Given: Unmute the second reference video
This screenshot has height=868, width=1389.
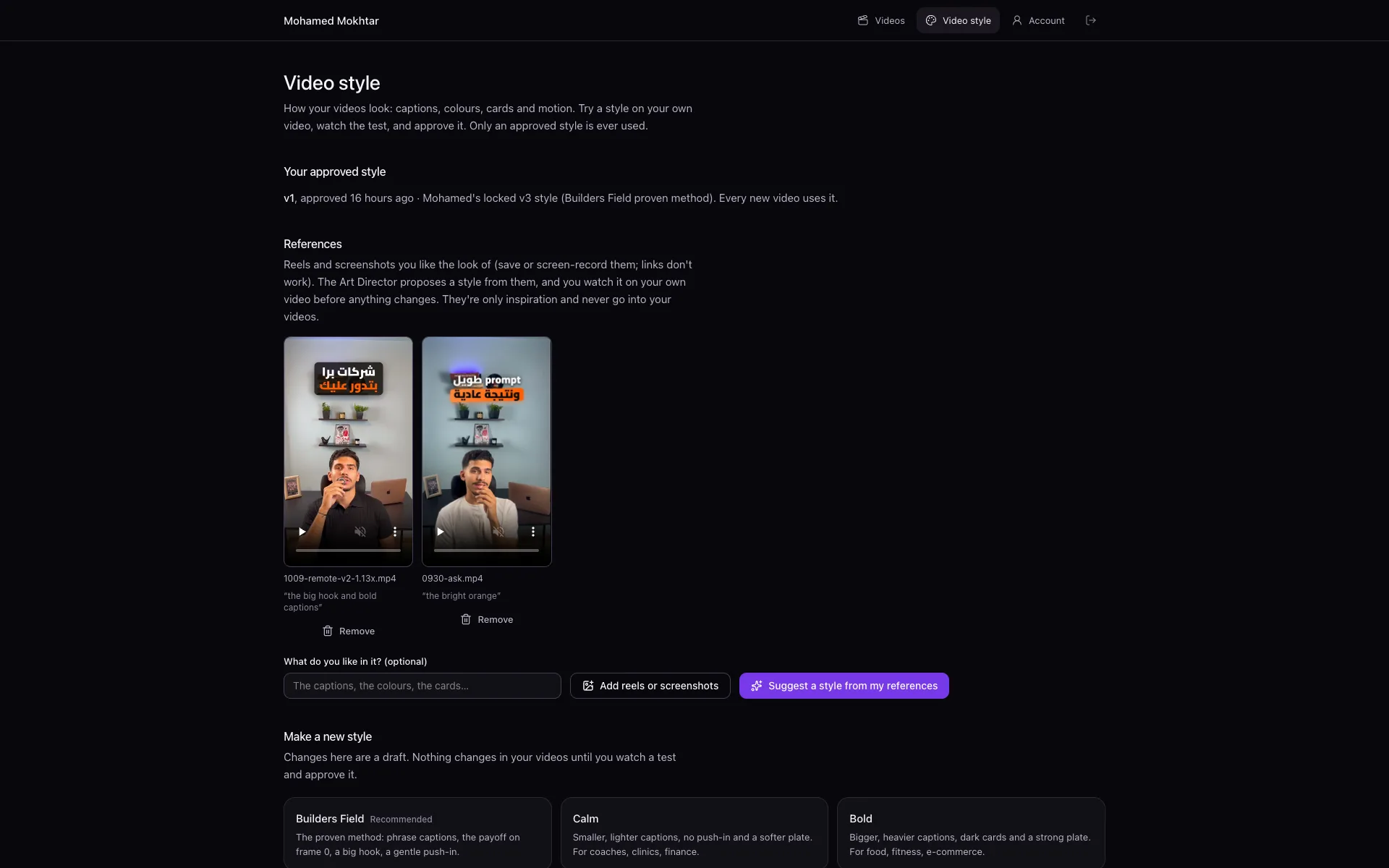Looking at the screenshot, I should click(x=498, y=532).
